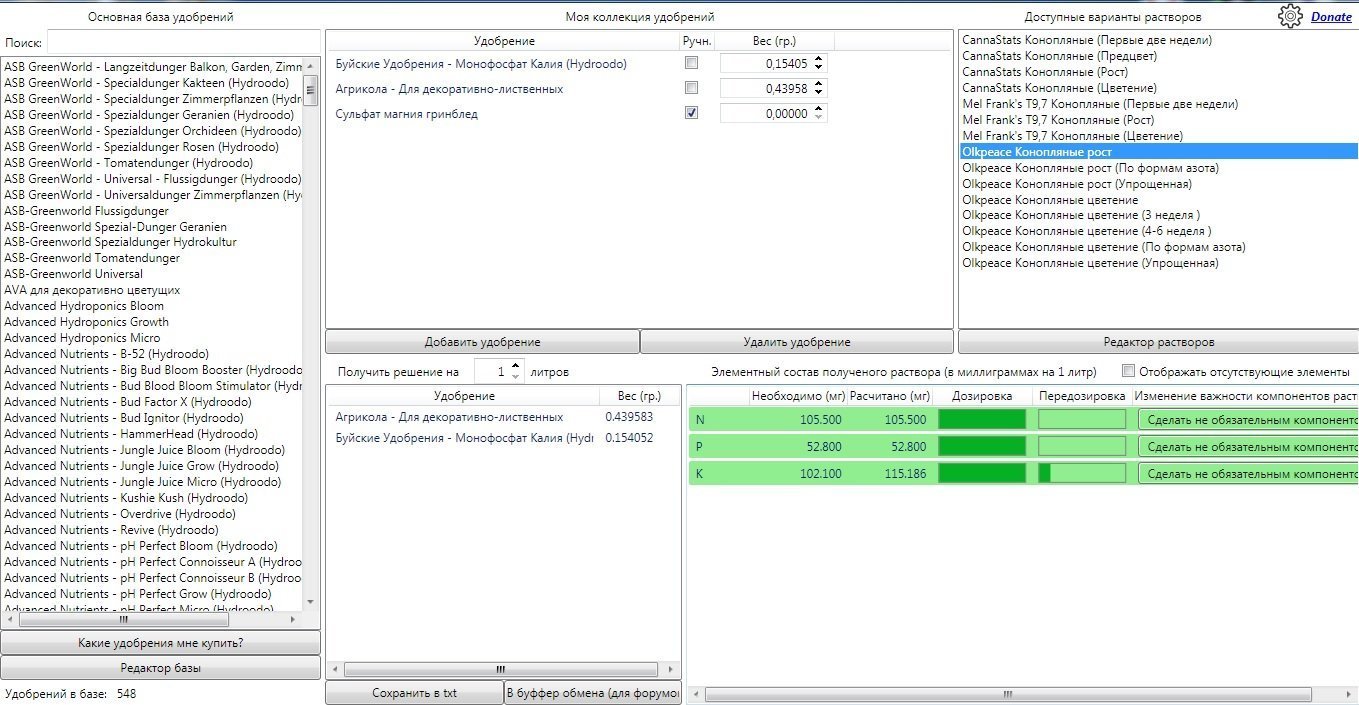Increase liters count with up arrow
Image resolution: width=1359 pixels, height=705 pixels.
pos(515,367)
